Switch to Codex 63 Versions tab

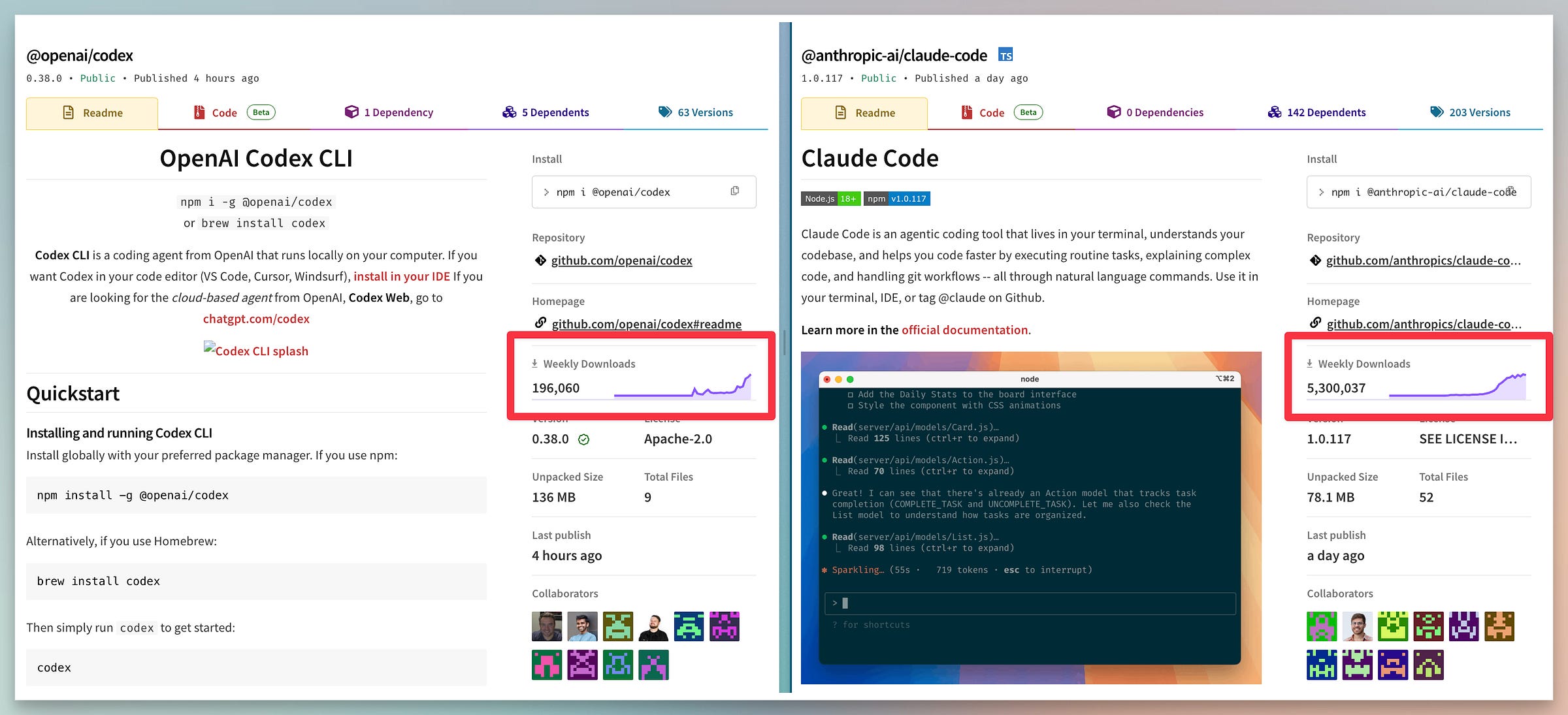696,112
